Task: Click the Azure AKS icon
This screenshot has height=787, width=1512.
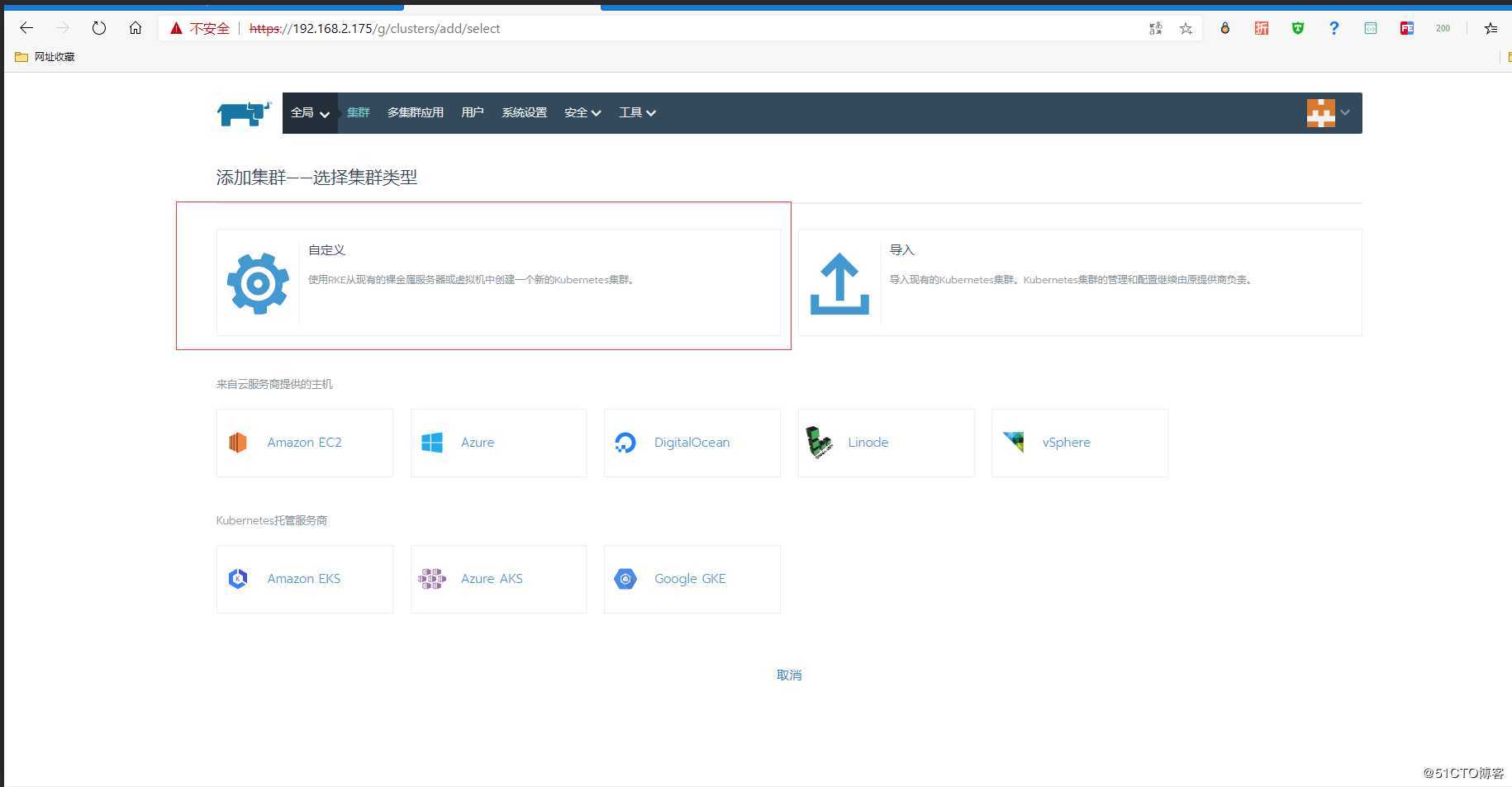Action: point(432,579)
